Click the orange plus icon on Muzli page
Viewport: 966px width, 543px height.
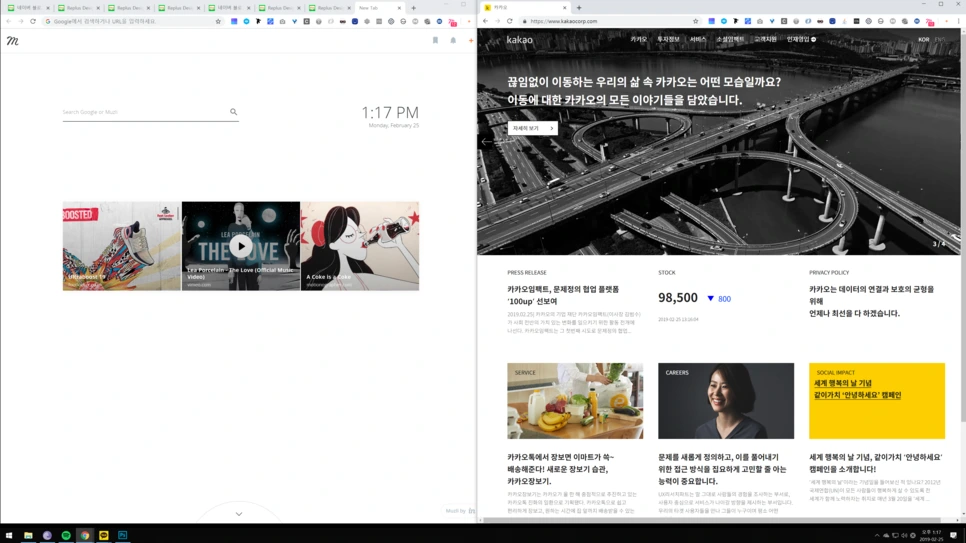(471, 41)
